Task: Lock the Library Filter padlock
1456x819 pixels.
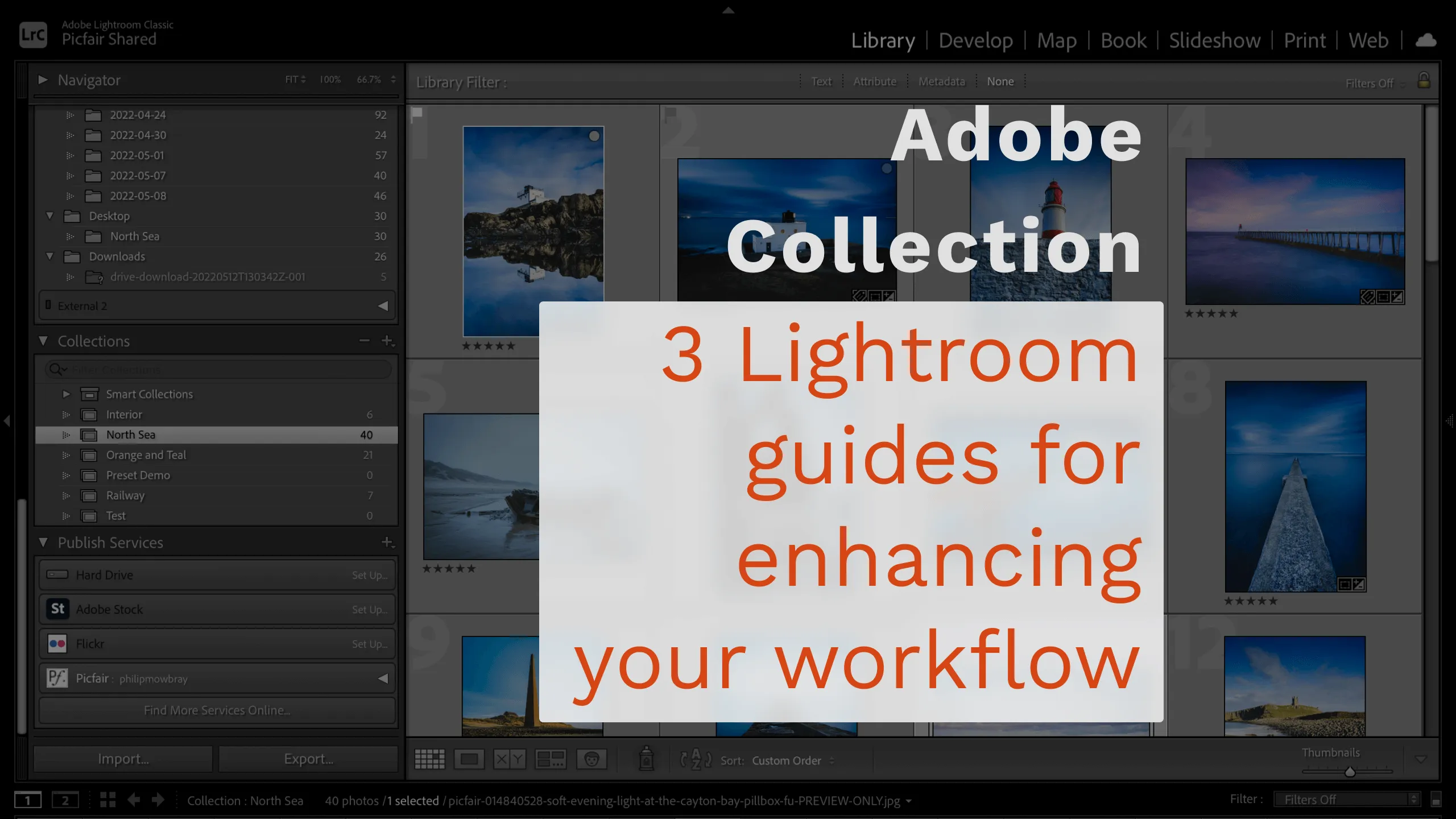Action: [x=1424, y=80]
